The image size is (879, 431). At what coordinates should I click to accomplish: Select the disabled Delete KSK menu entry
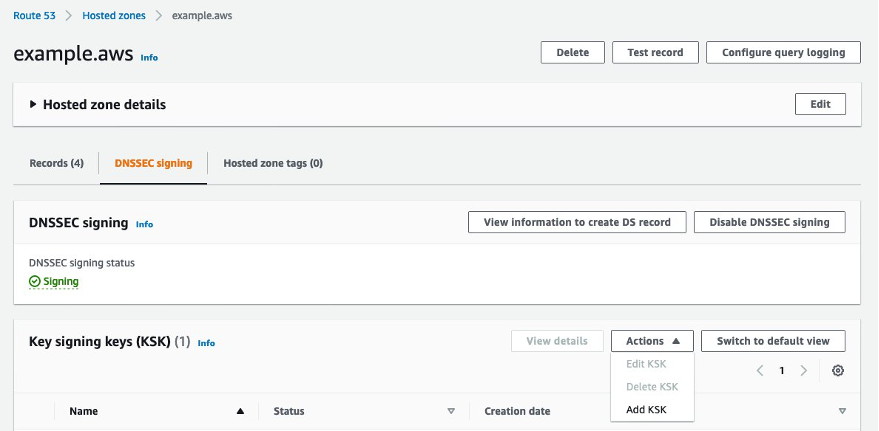652,387
